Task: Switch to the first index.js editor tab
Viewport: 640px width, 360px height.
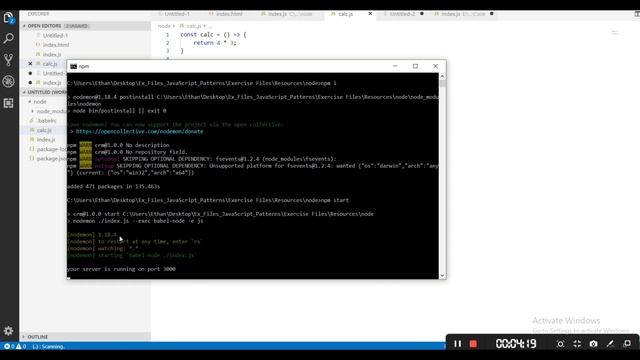Action: 287,14
